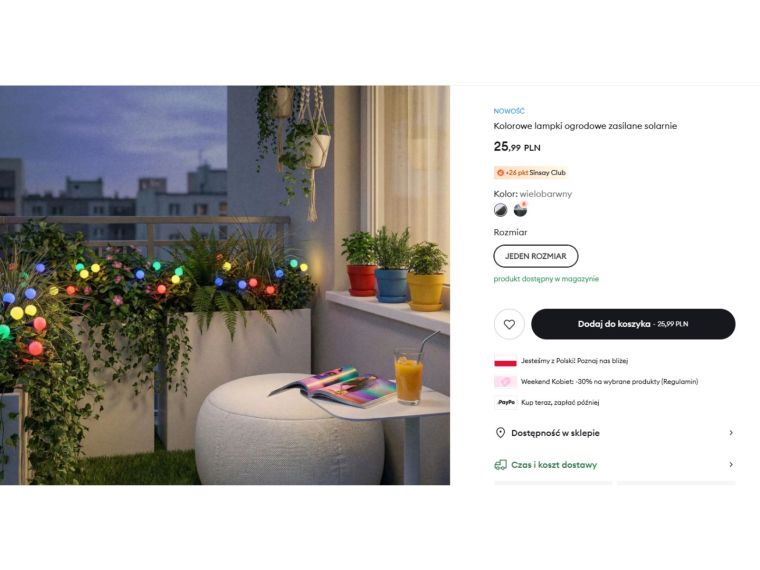Image resolution: width=760 pixels, height=570 pixels.
Task: Click the NOWOŚĆ label
Action: (x=509, y=111)
